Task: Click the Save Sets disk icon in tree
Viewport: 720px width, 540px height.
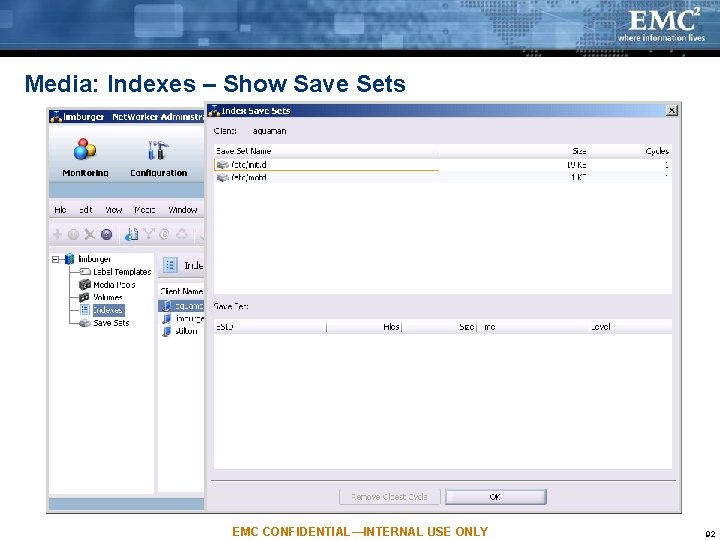Action: (x=84, y=323)
